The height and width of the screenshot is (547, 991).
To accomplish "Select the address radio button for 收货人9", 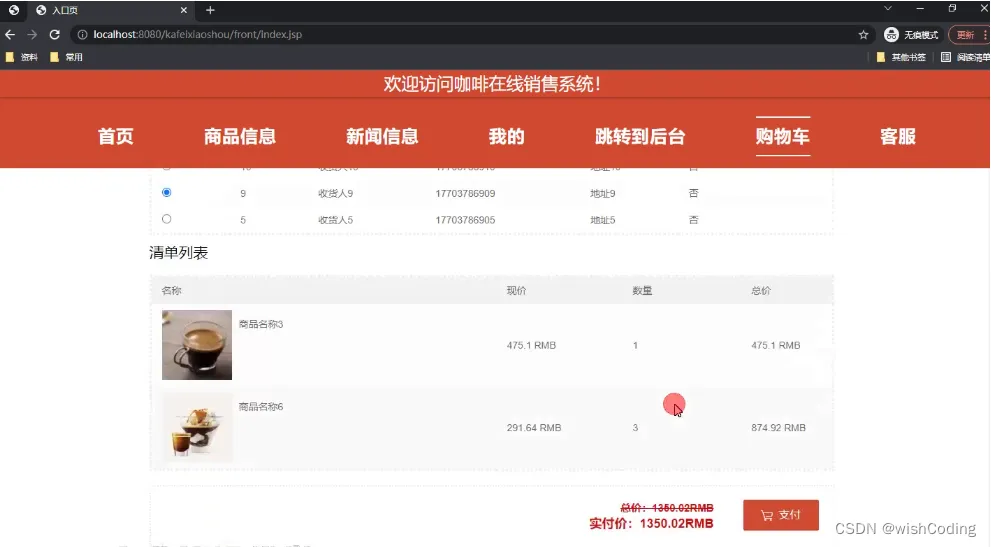I will [x=166, y=192].
